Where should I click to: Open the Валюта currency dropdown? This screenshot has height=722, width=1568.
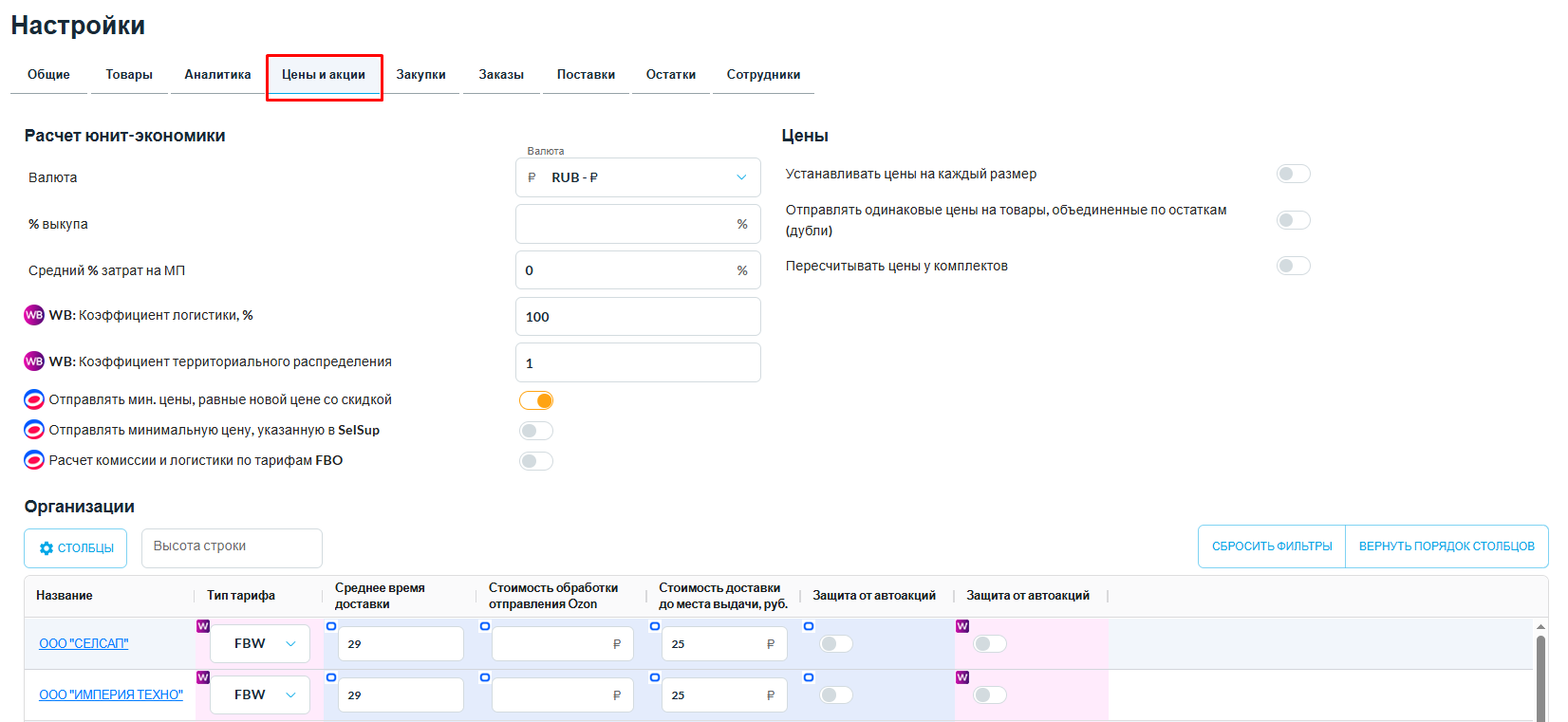click(638, 177)
